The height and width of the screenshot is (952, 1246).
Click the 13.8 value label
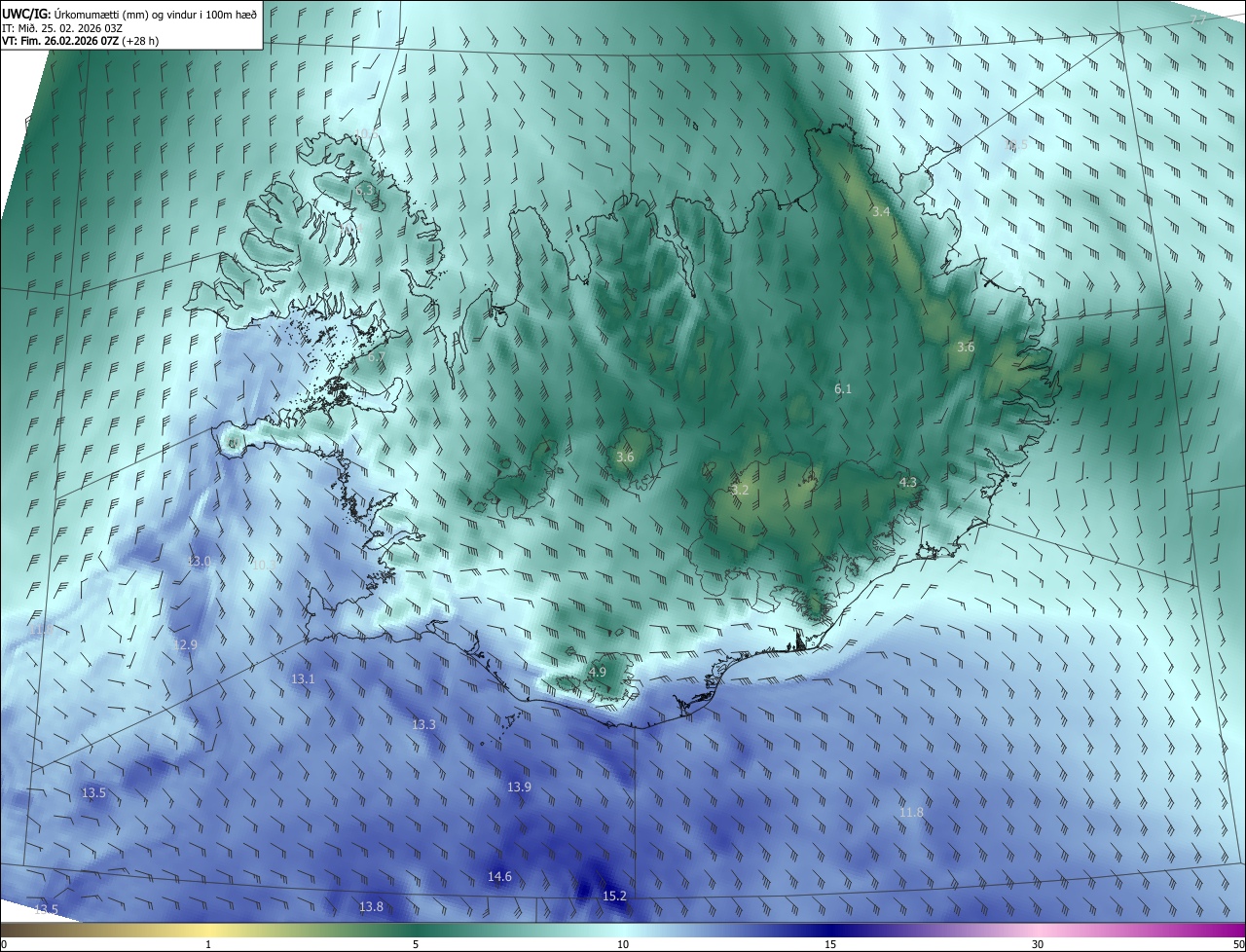point(371,907)
